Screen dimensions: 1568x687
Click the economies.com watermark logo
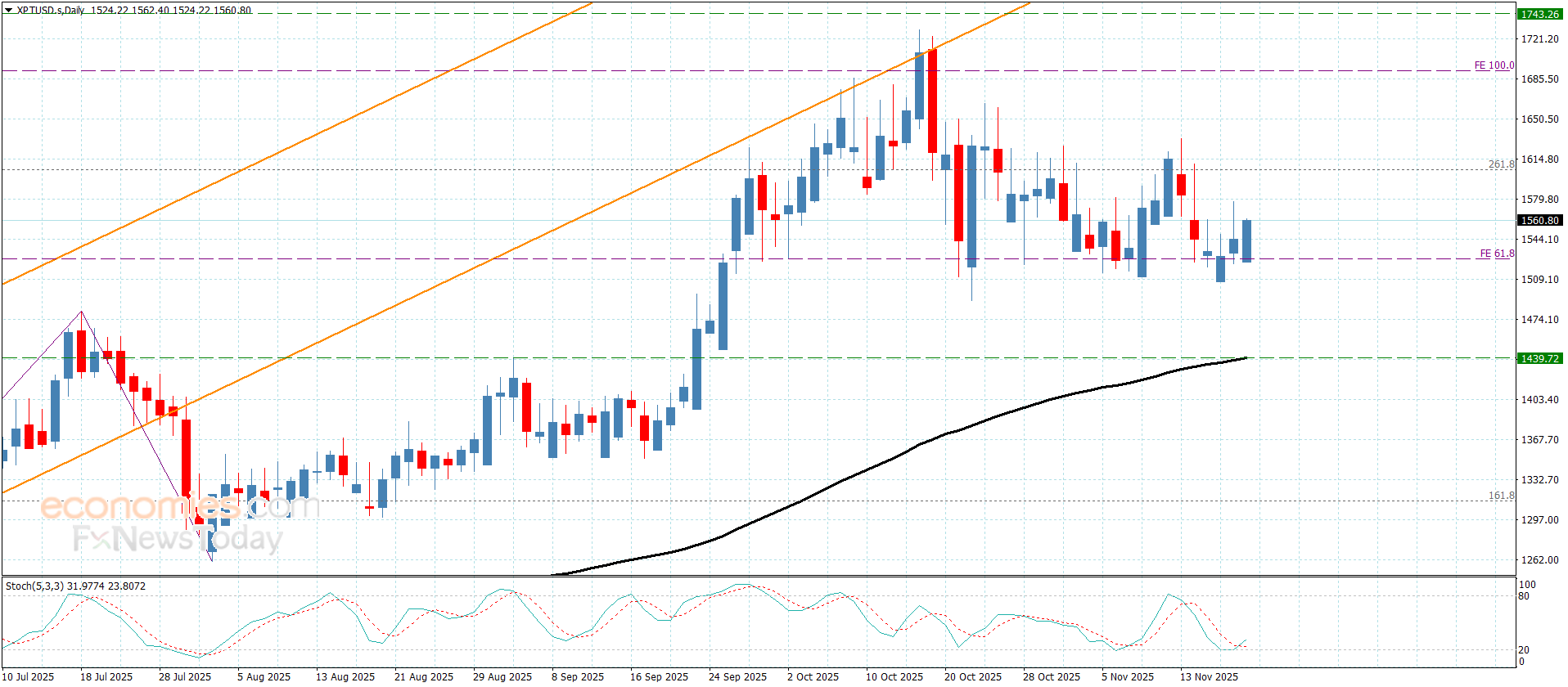tap(180, 506)
